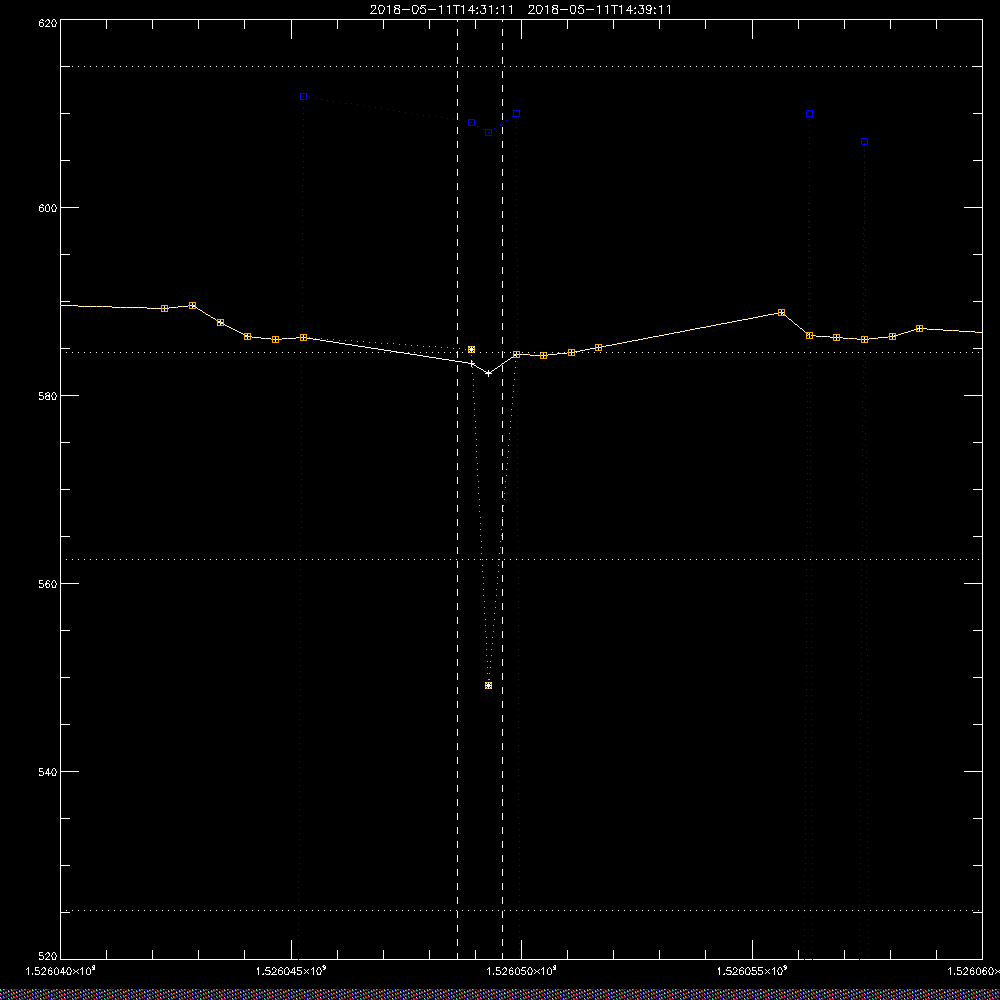Image resolution: width=1000 pixels, height=1000 pixels.
Task: Click the end timestamp 2018-05-11T14:39:11 in title
Action: [x=599, y=10]
